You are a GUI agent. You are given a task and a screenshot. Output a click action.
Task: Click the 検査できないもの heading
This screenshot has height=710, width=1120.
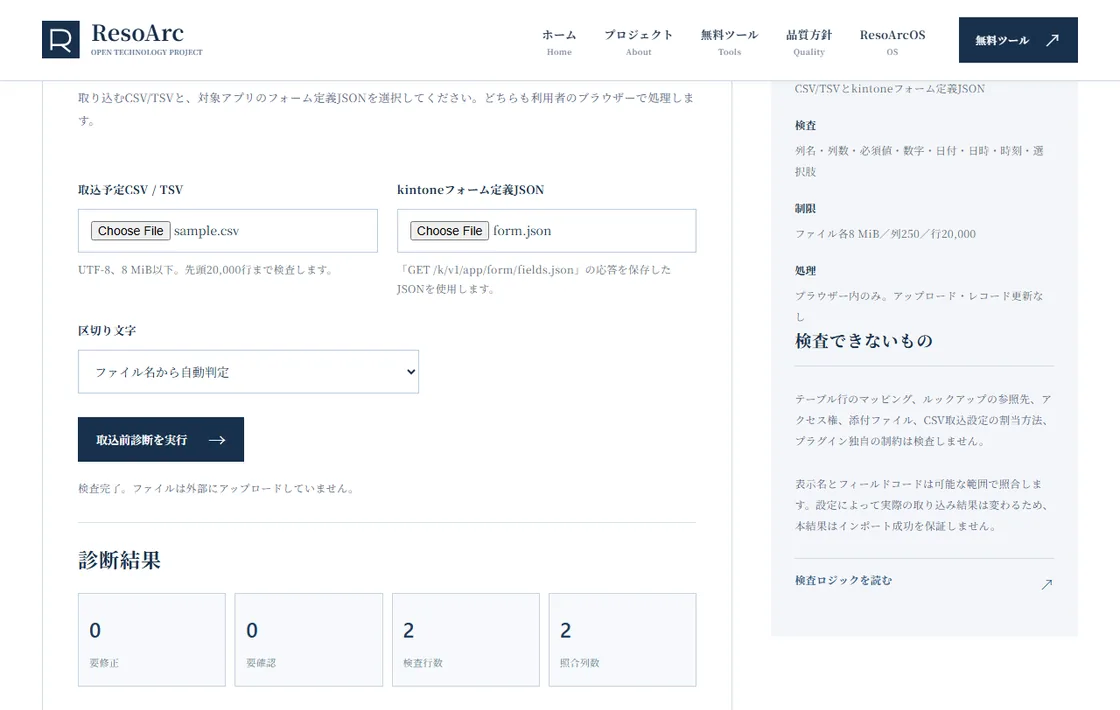tap(864, 341)
